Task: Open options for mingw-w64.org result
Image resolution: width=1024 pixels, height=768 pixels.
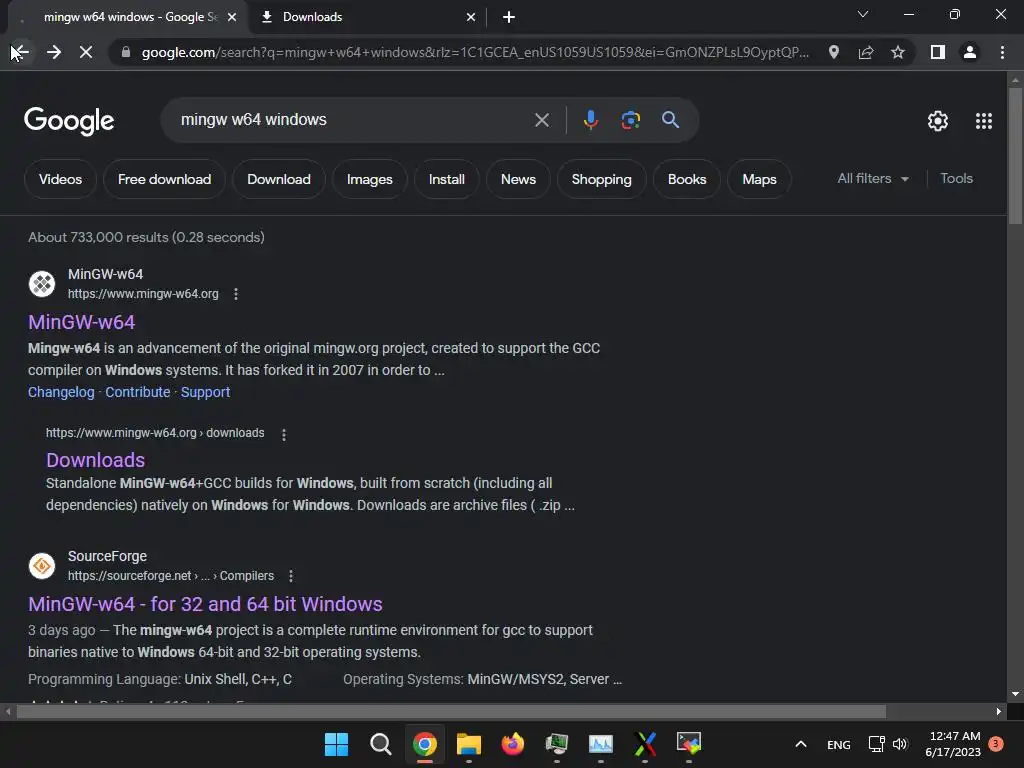Action: point(236,294)
